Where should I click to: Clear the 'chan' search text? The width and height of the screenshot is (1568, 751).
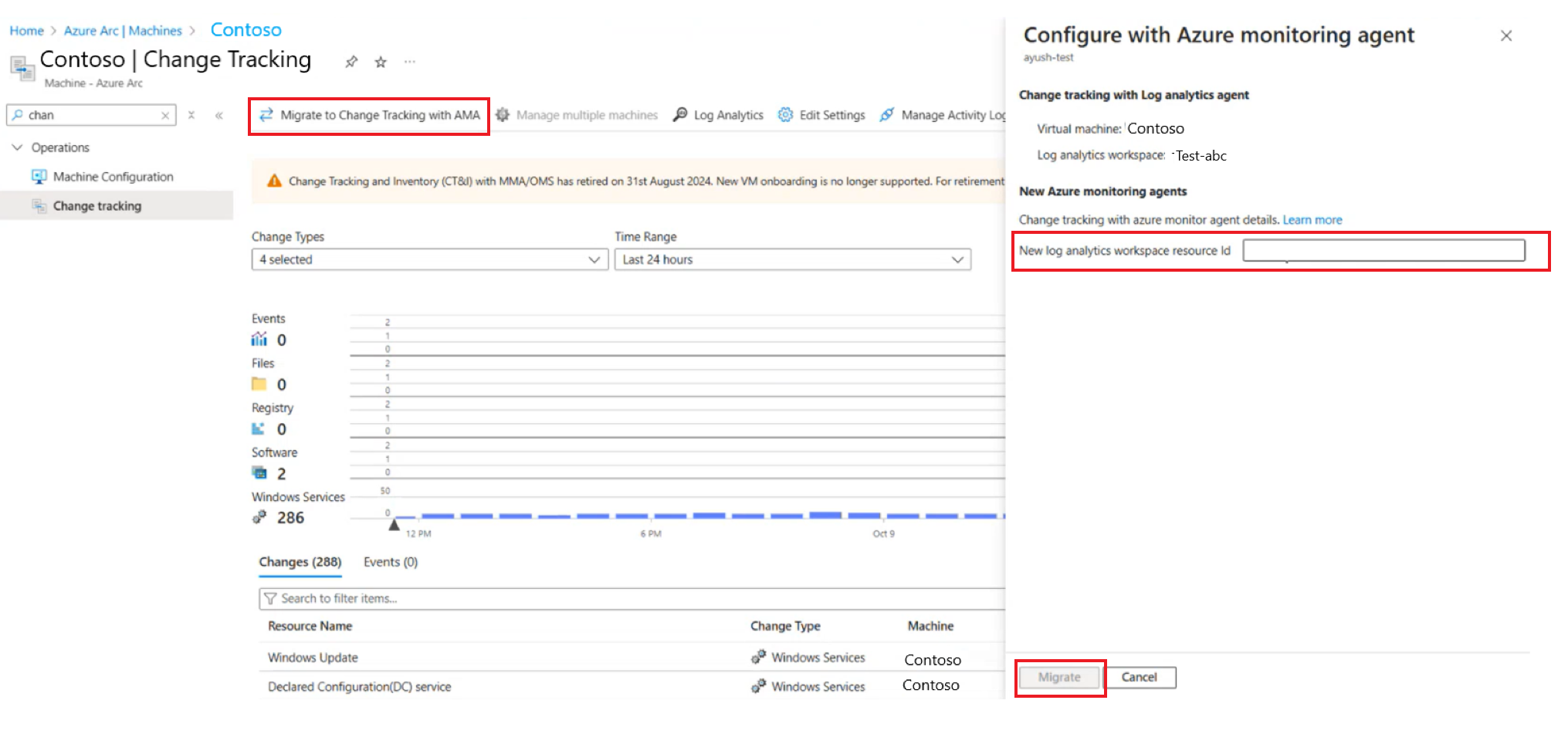coord(165,116)
